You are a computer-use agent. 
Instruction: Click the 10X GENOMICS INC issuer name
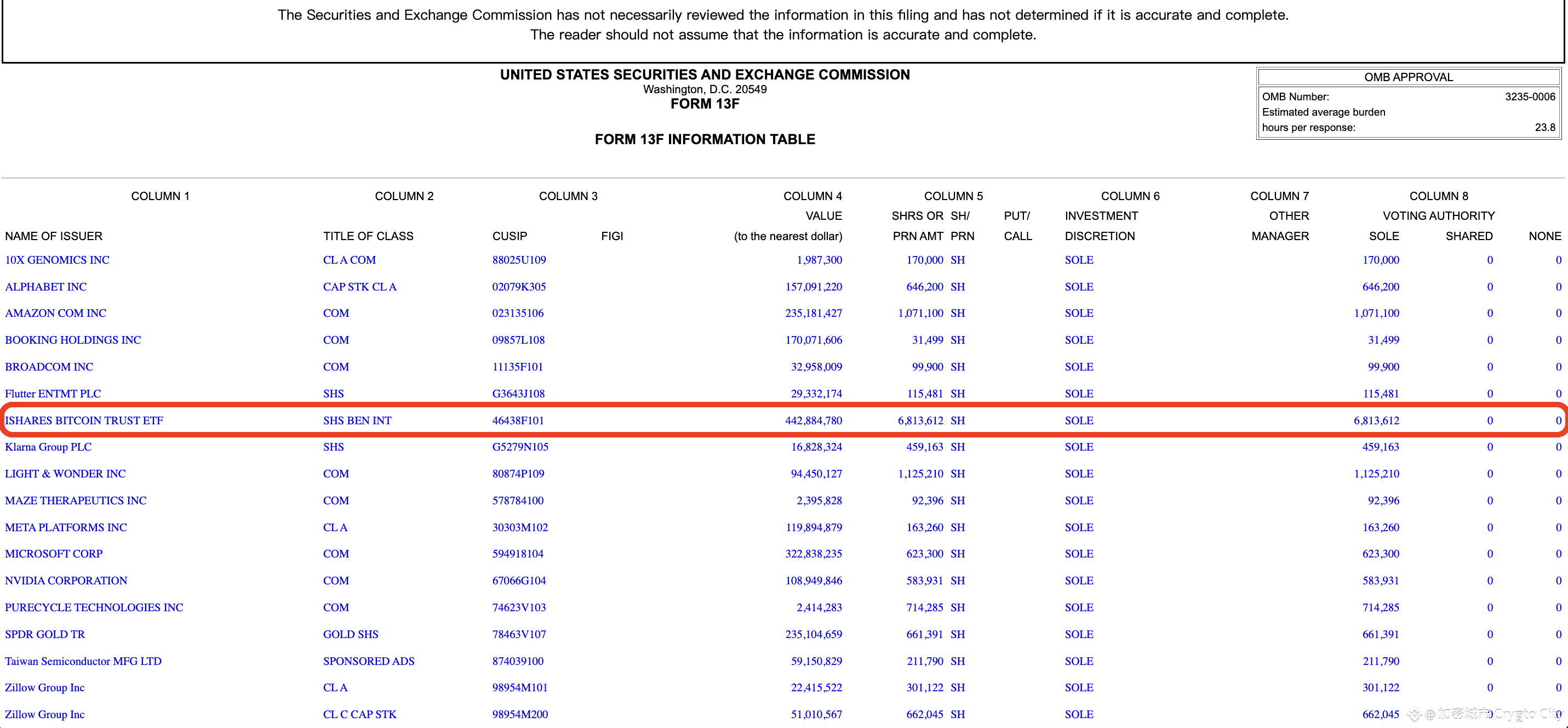coord(57,260)
